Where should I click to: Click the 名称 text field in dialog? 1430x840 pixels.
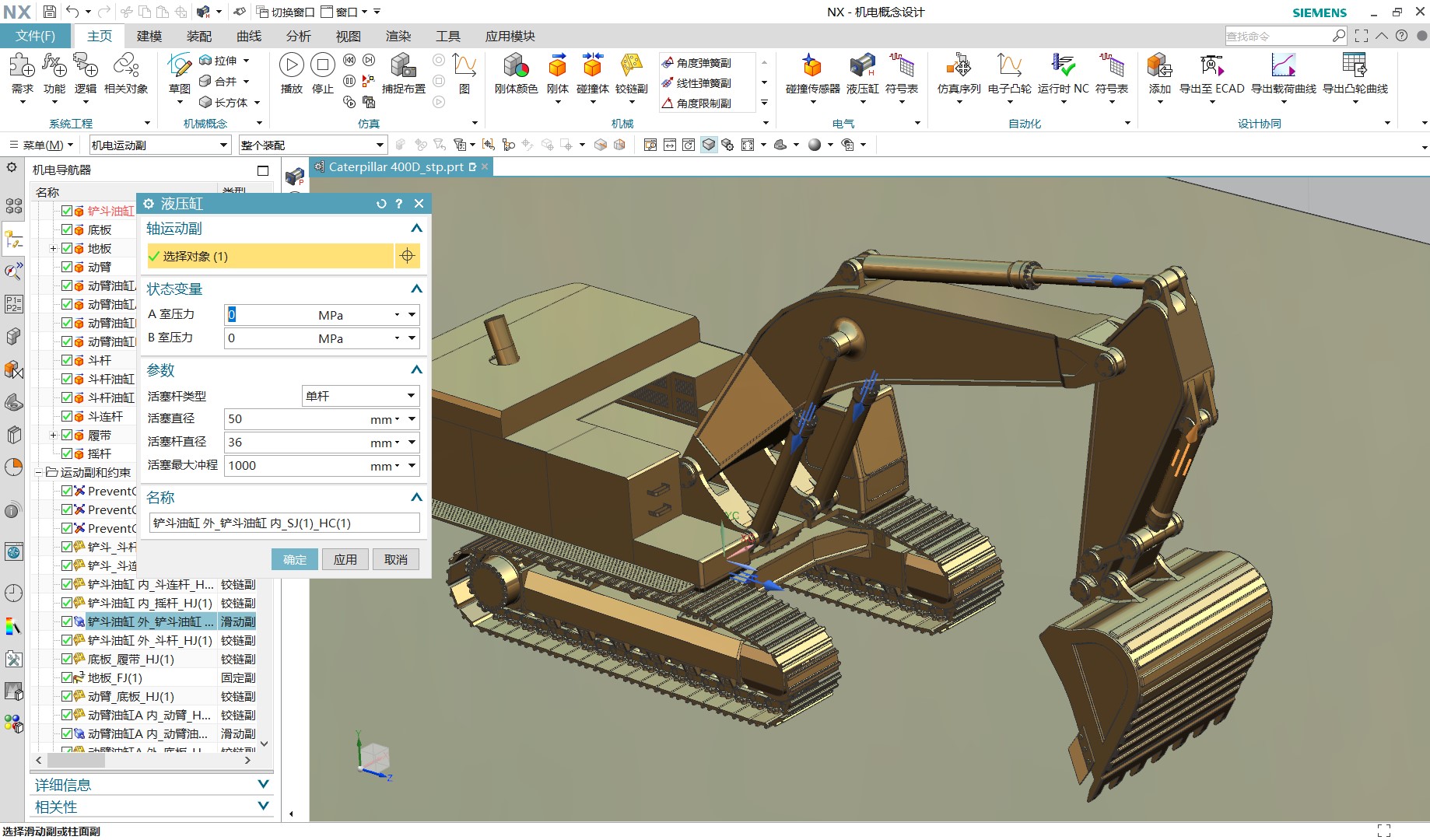click(285, 523)
